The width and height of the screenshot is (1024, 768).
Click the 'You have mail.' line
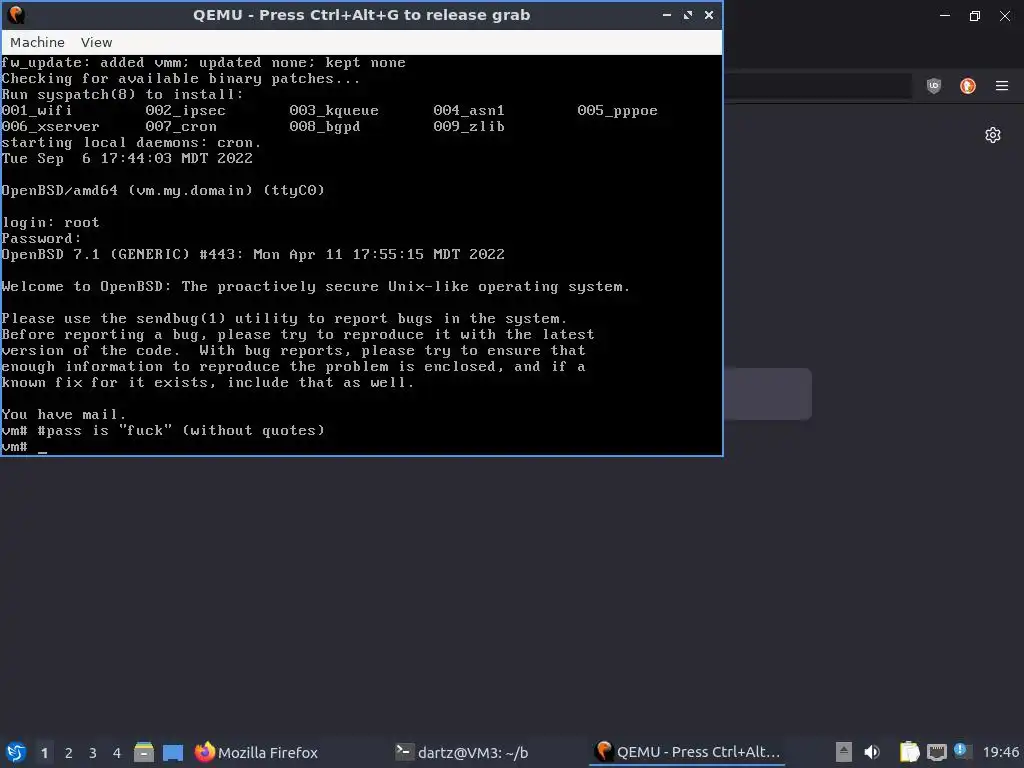(x=63, y=415)
